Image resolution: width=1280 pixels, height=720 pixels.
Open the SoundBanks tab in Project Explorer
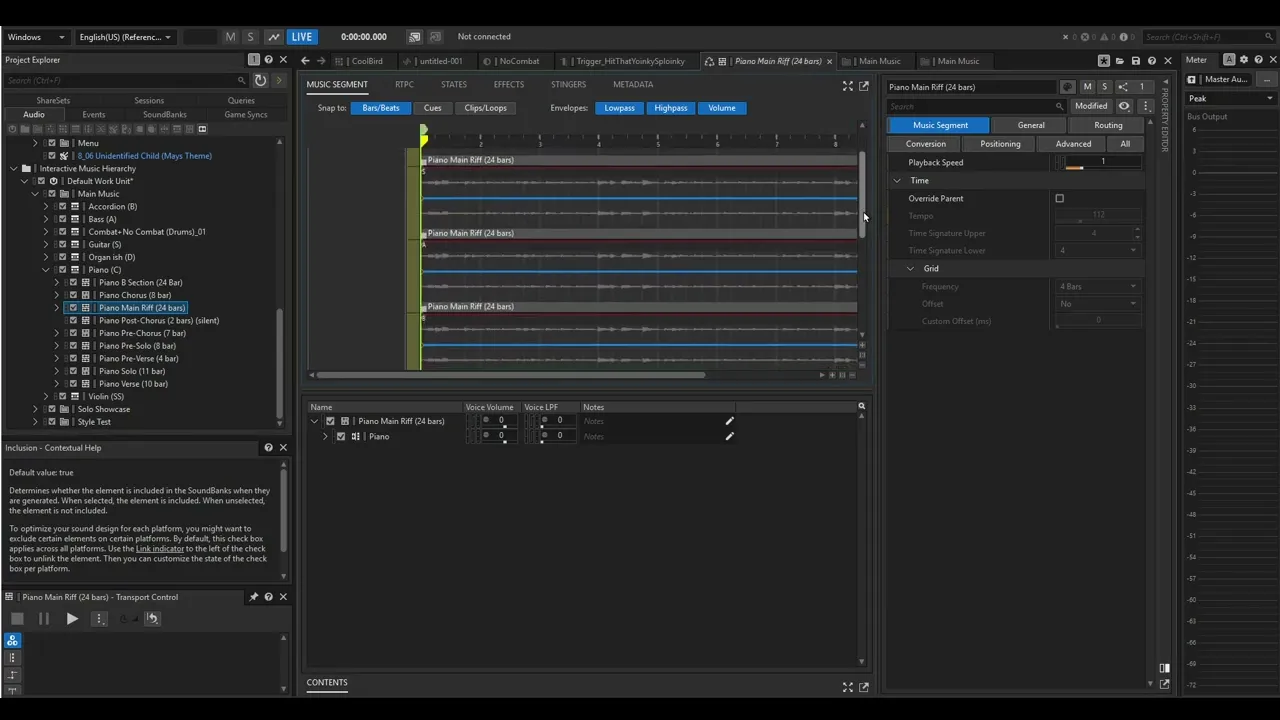(165, 115)
